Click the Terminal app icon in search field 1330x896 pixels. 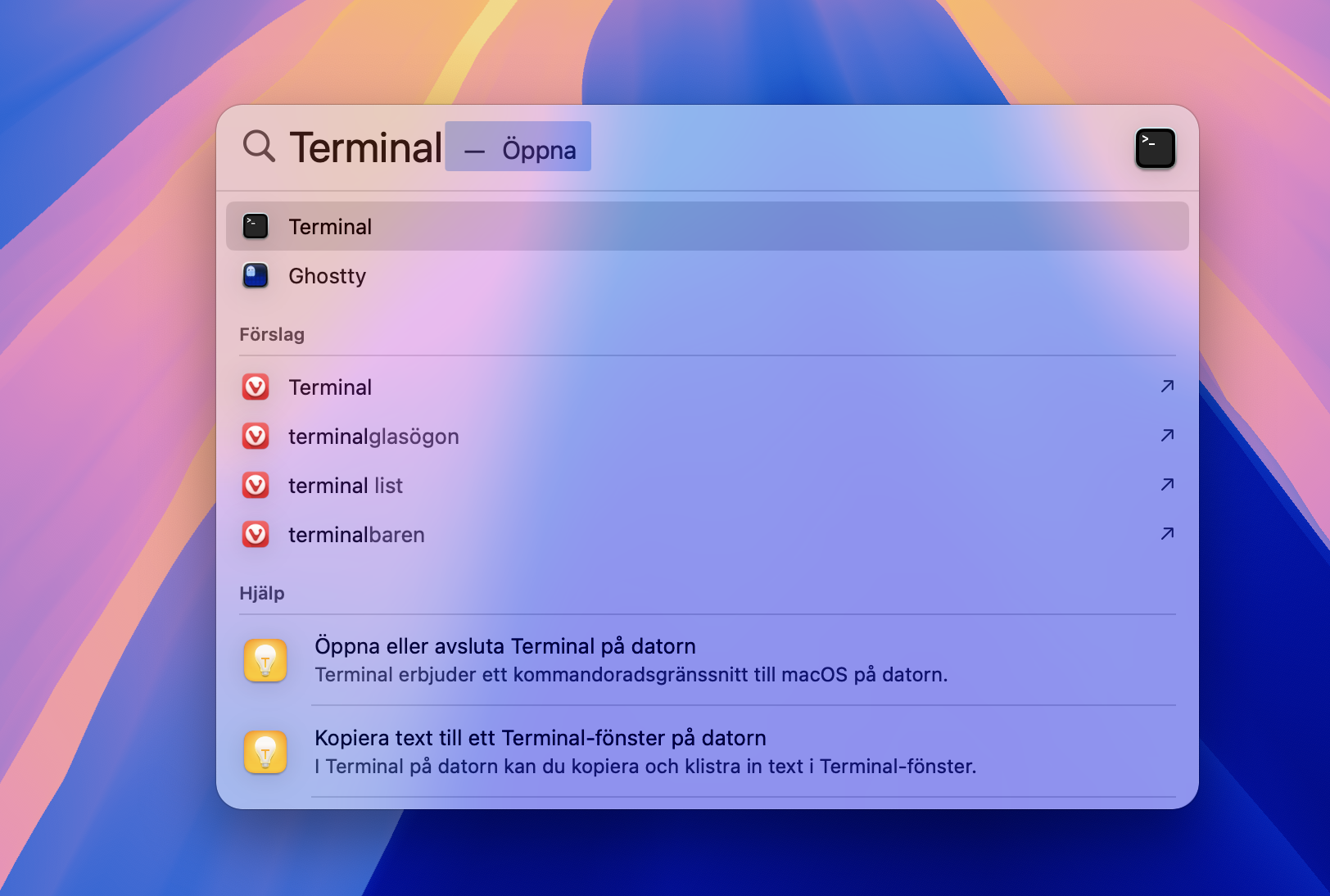point(1155,148)
